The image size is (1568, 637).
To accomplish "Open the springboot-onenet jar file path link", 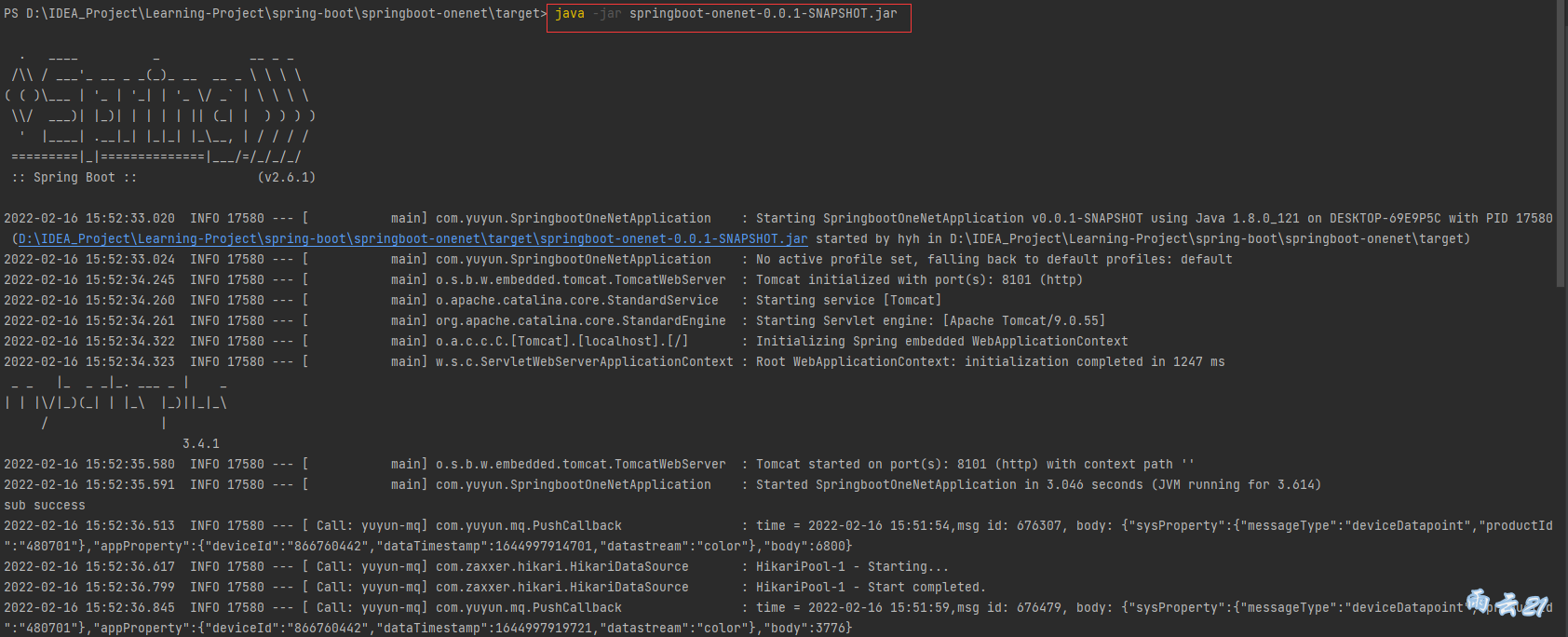I will pyautogui.click(x=413, y=238).
